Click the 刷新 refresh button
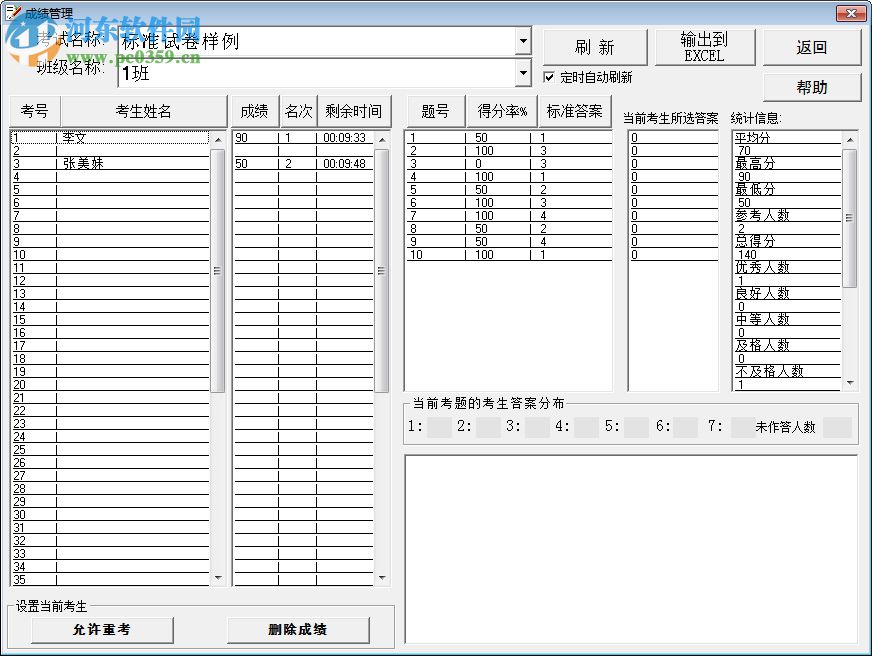The height and width of the screenshot is (656, 872). click(x=595, y=47)
